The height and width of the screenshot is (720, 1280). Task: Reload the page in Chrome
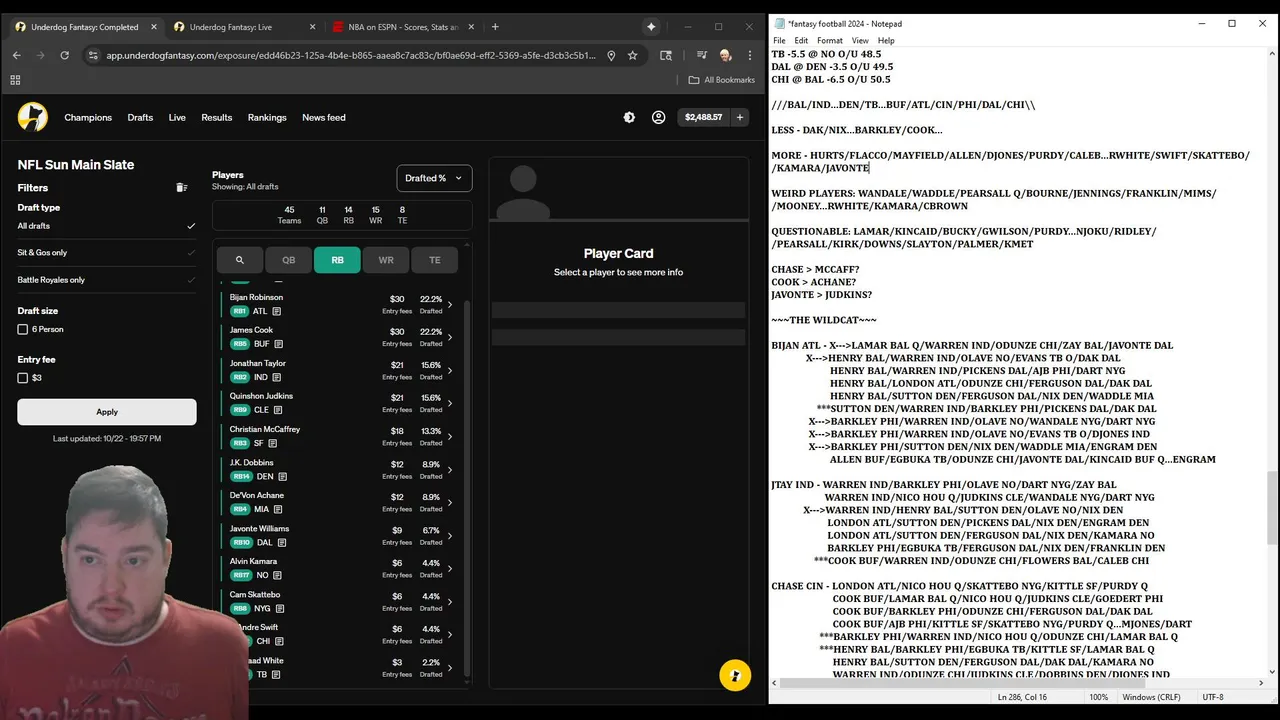pyautogui.click(x=65, y=55)
